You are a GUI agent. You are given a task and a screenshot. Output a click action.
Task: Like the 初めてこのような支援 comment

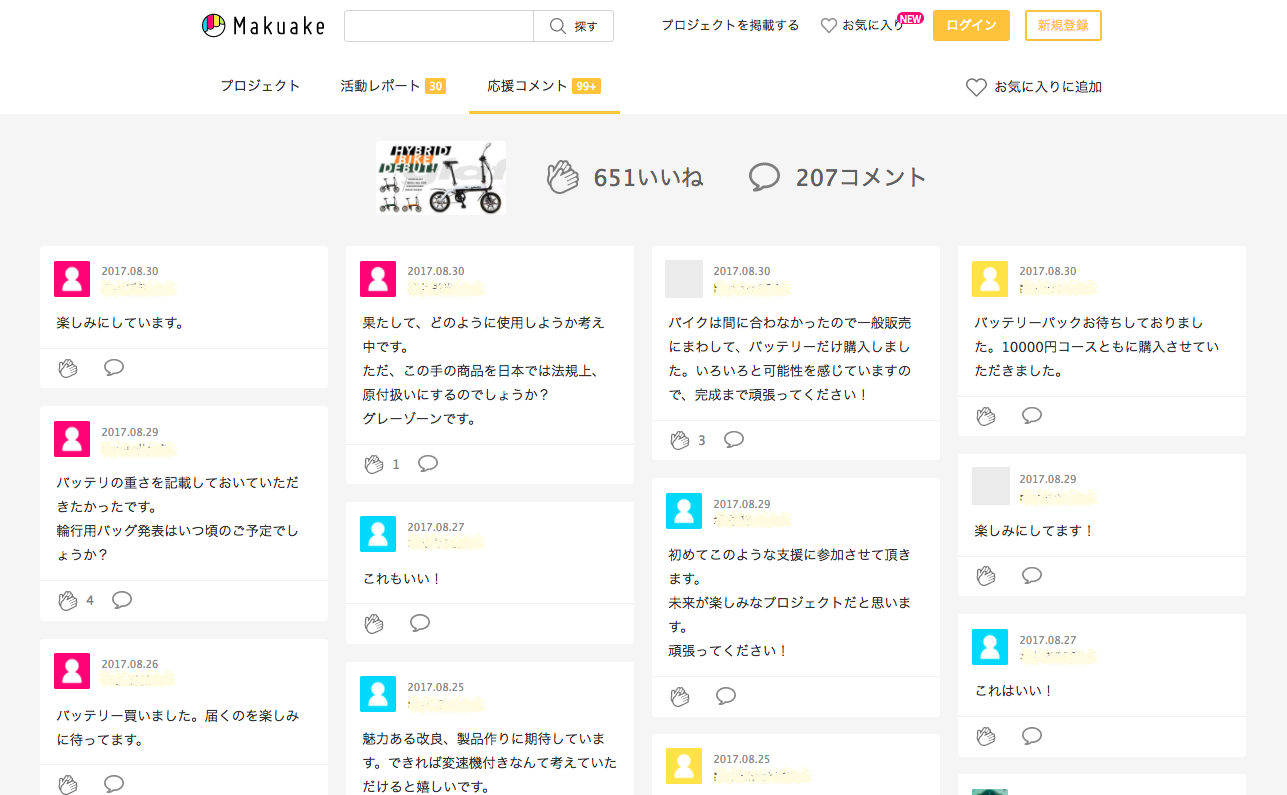point(679,696)
